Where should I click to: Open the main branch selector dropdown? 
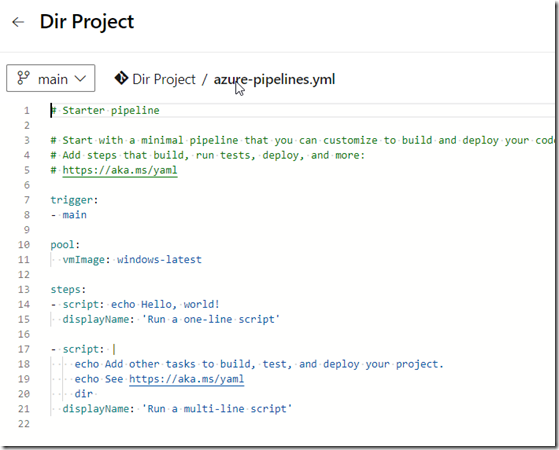[51, 78]
